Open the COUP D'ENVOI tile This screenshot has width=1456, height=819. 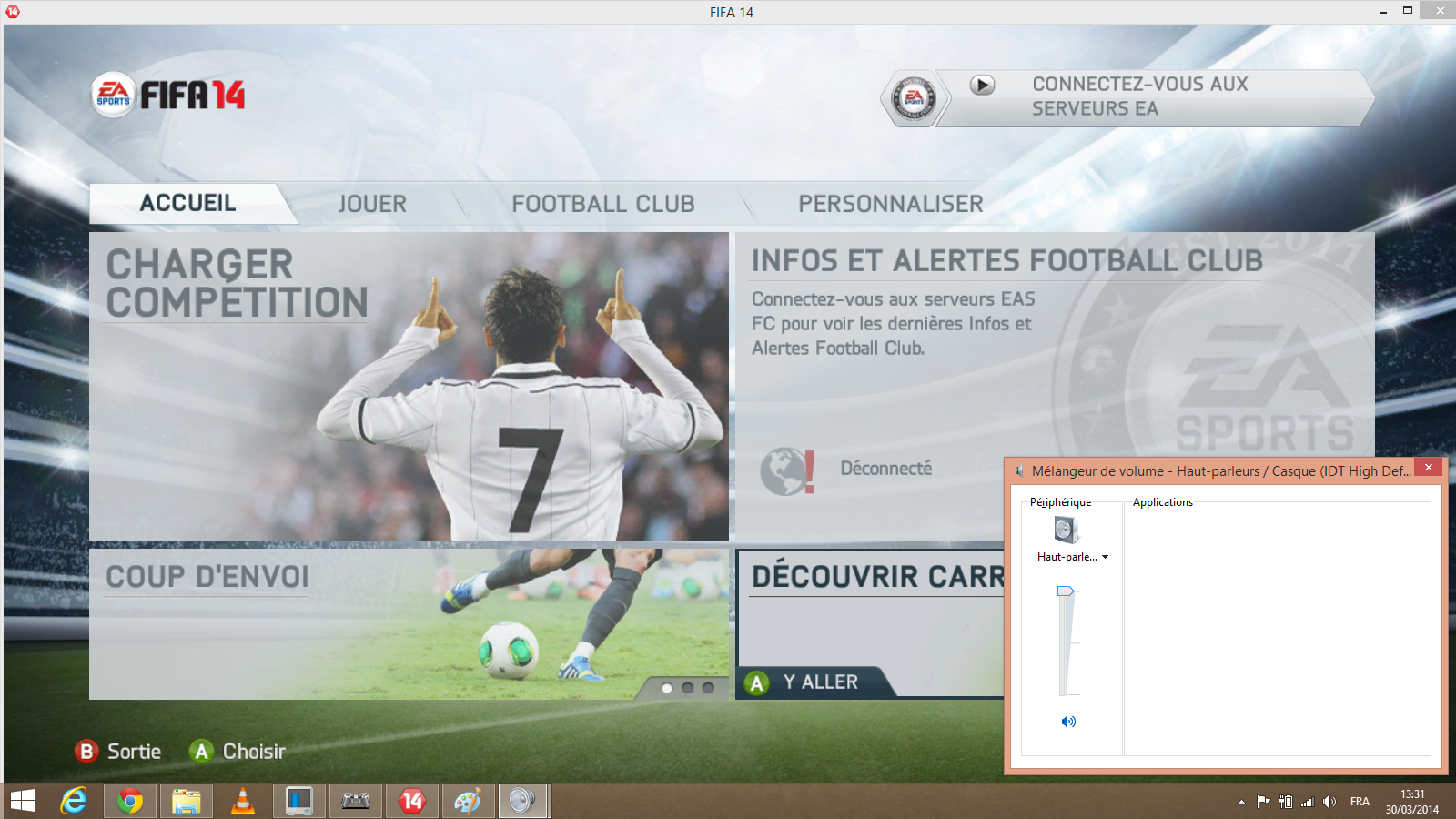(x=409, y=624)
